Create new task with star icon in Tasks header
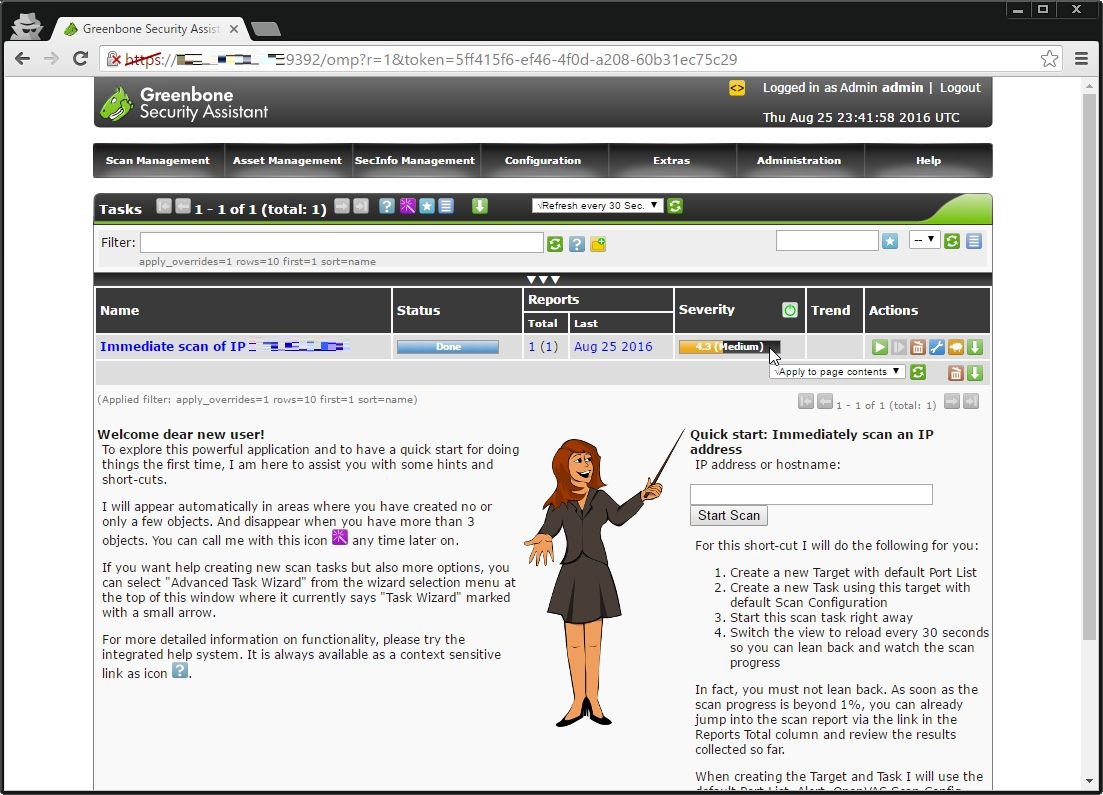This screenshot has height=795, width=1103. pyautogui.click(x=427, y=206)
